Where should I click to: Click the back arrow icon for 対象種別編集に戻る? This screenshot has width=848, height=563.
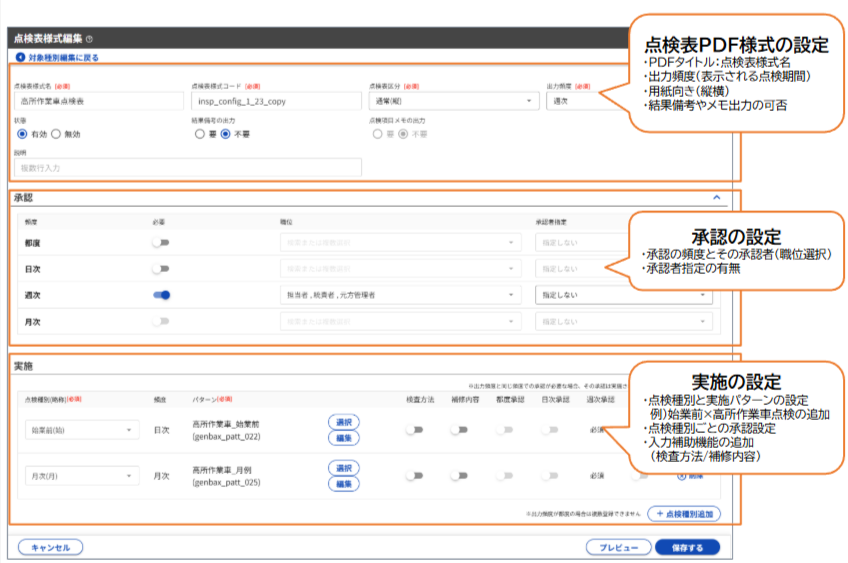[19, 58]
